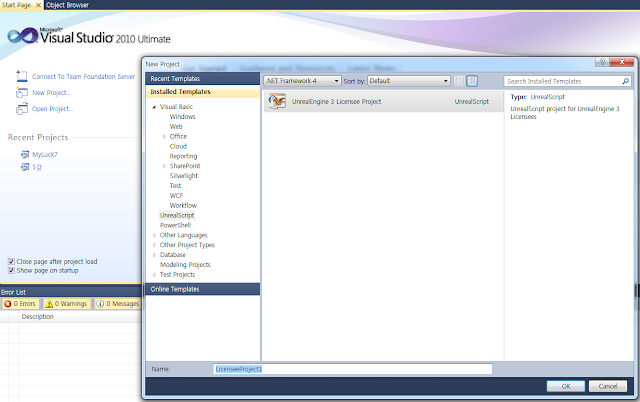640x402 pixels.
Task: Click the Description column header in Error List
Action: point(38,317)
